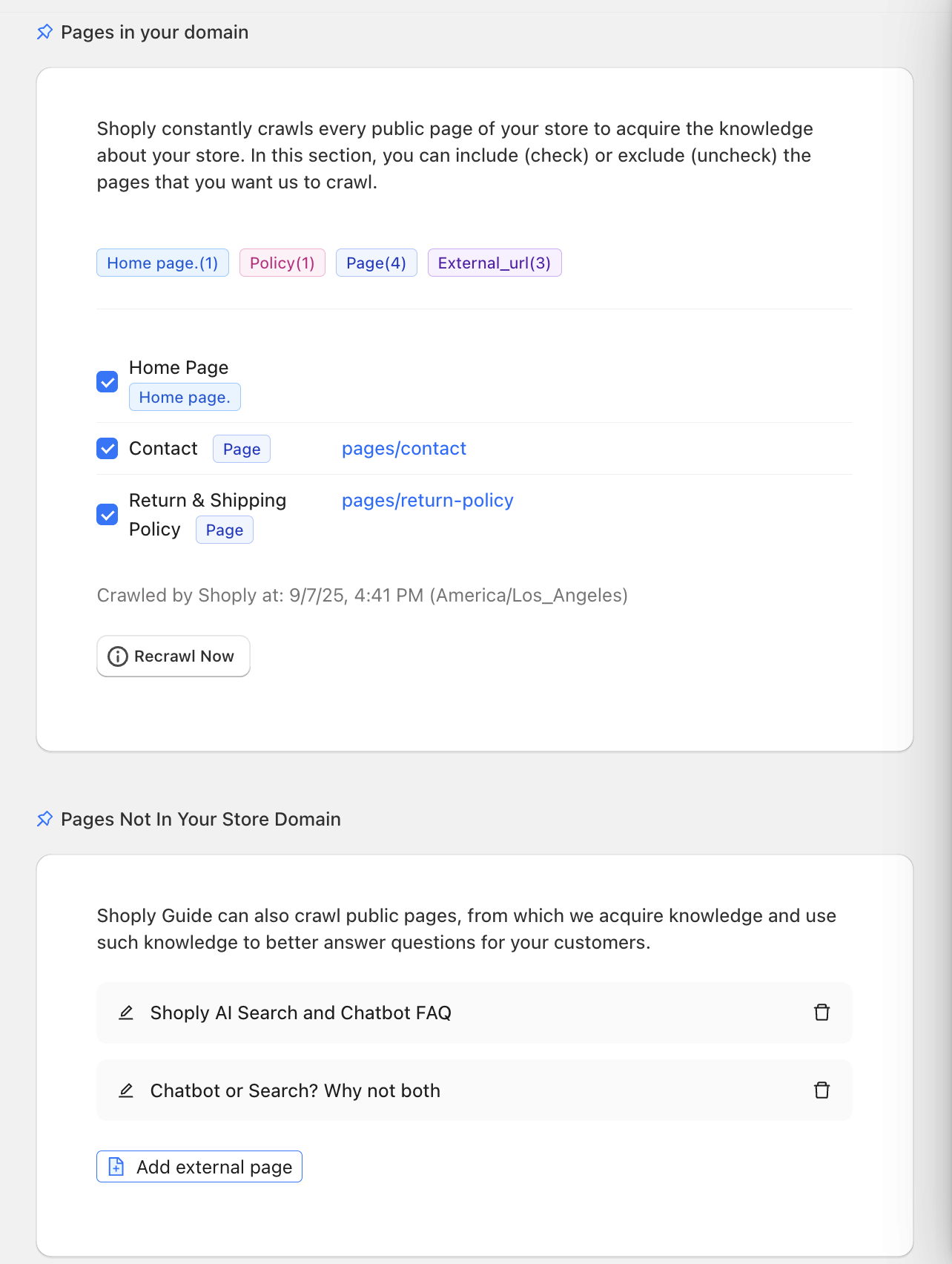Delete the Shoply AI Search and Chatbot FAQ page
This screenshot has height=1264, width=952.
click(822, 1013)
